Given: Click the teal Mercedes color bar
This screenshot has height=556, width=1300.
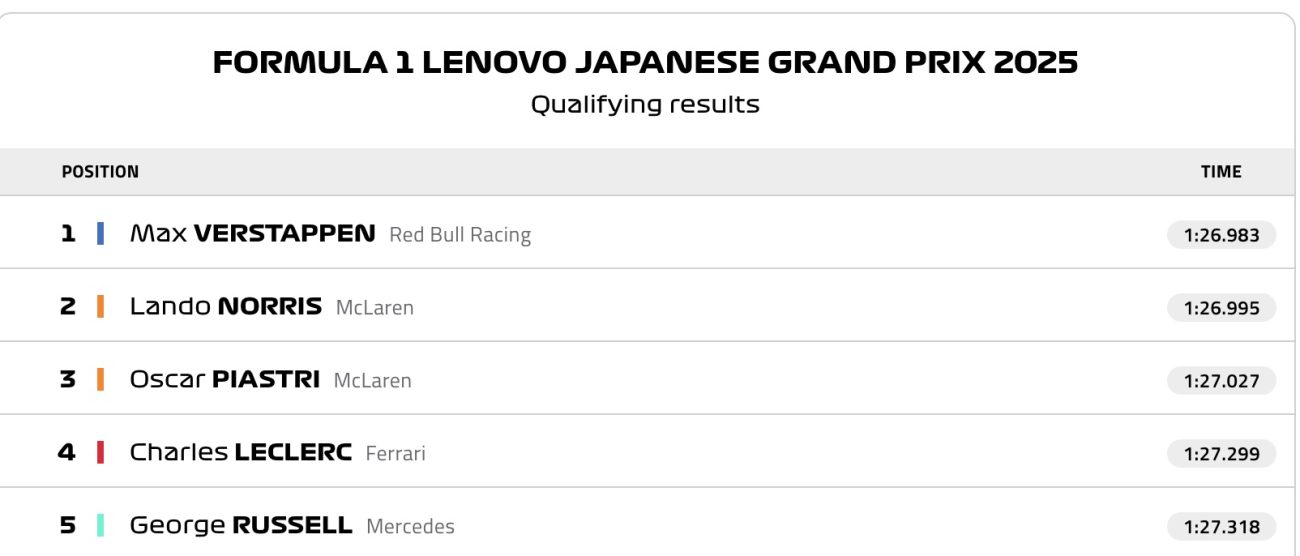Looking at the screenshot, I should (x=100, y=525).
